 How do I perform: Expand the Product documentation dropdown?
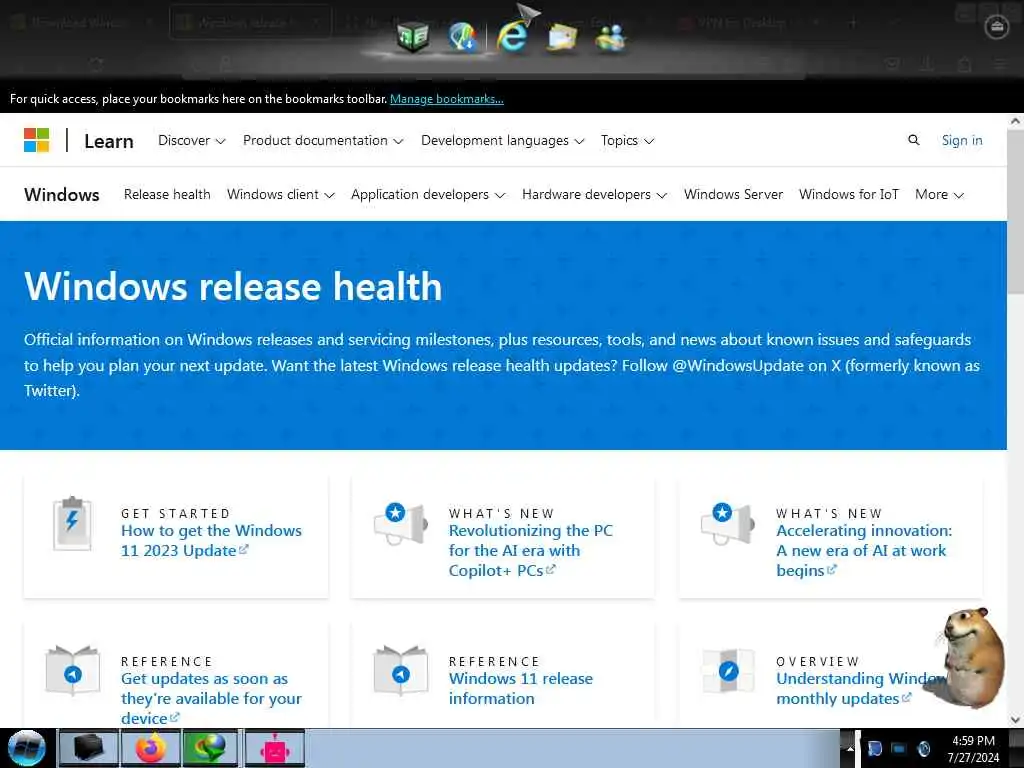323,140
